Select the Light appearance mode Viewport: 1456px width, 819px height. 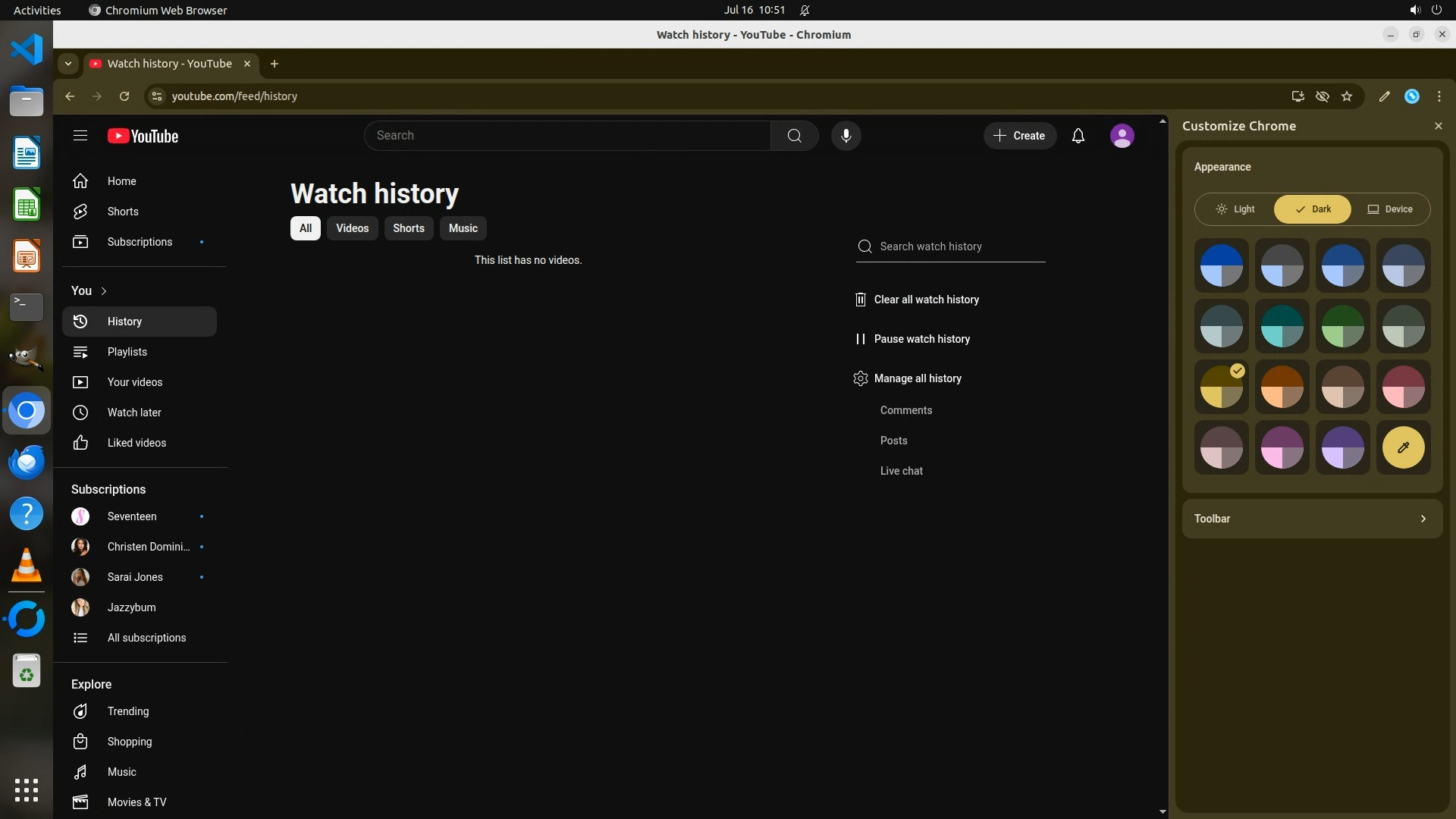point(1235,209)
